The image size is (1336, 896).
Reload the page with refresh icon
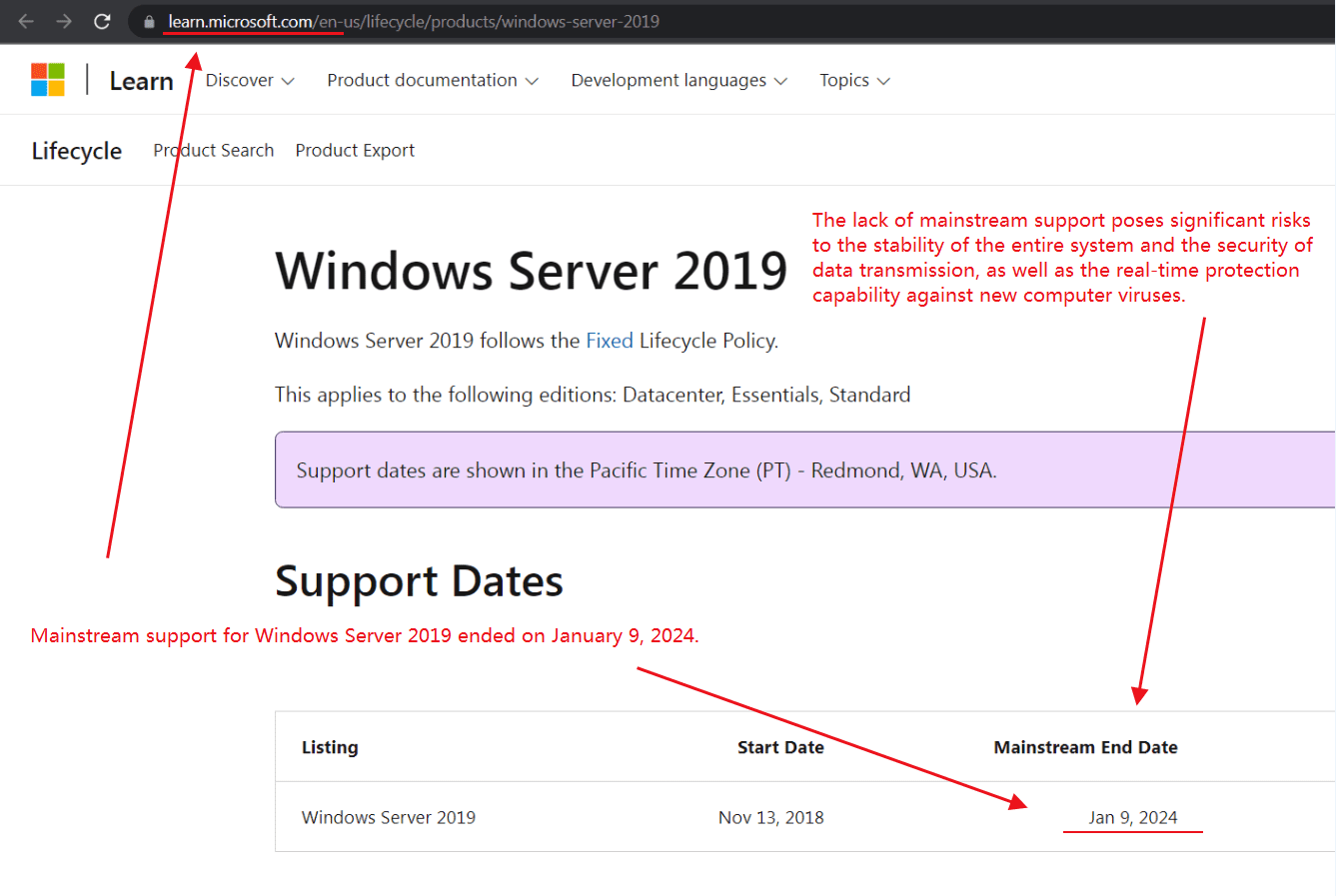[x=102, y=21]
